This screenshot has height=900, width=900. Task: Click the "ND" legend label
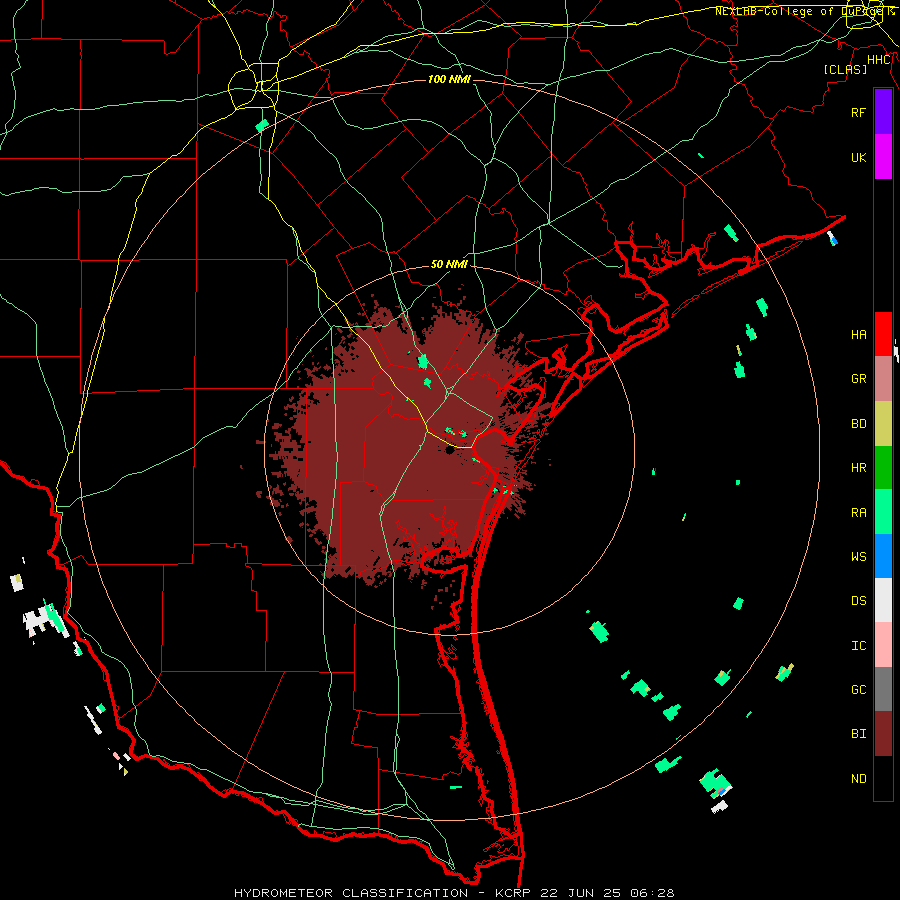pos(858,779)
